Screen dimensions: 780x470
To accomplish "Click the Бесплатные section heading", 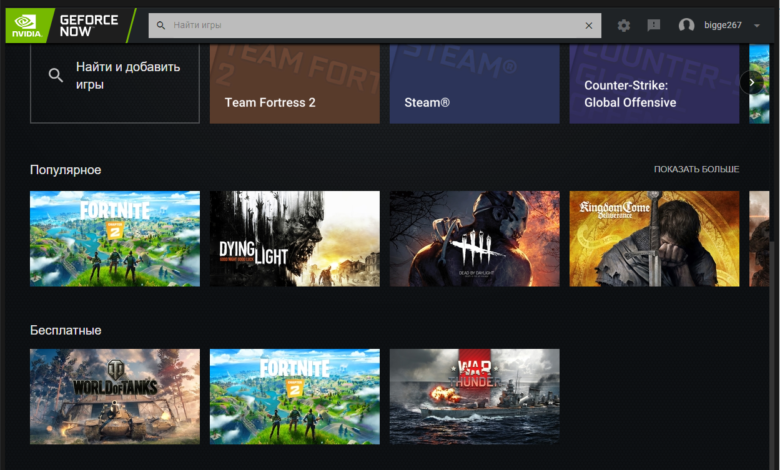I will point(66,330).
